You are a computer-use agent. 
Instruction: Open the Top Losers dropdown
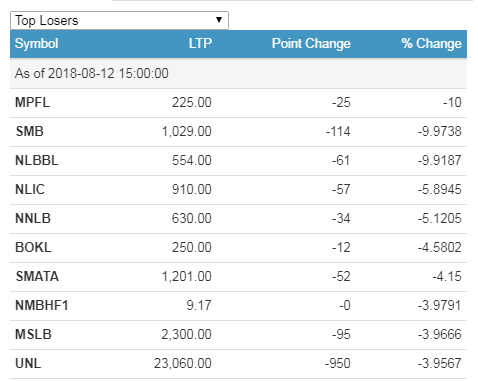pos(119,20)
